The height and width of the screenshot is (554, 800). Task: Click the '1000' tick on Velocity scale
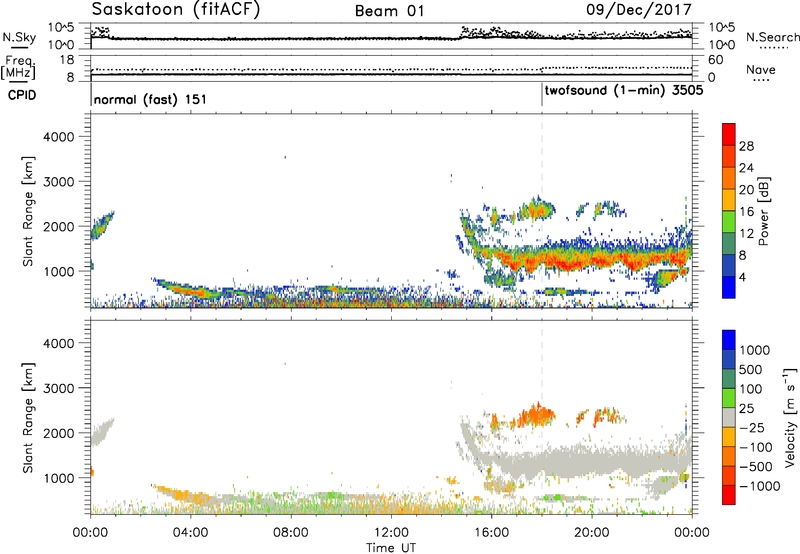pos(755,350)
